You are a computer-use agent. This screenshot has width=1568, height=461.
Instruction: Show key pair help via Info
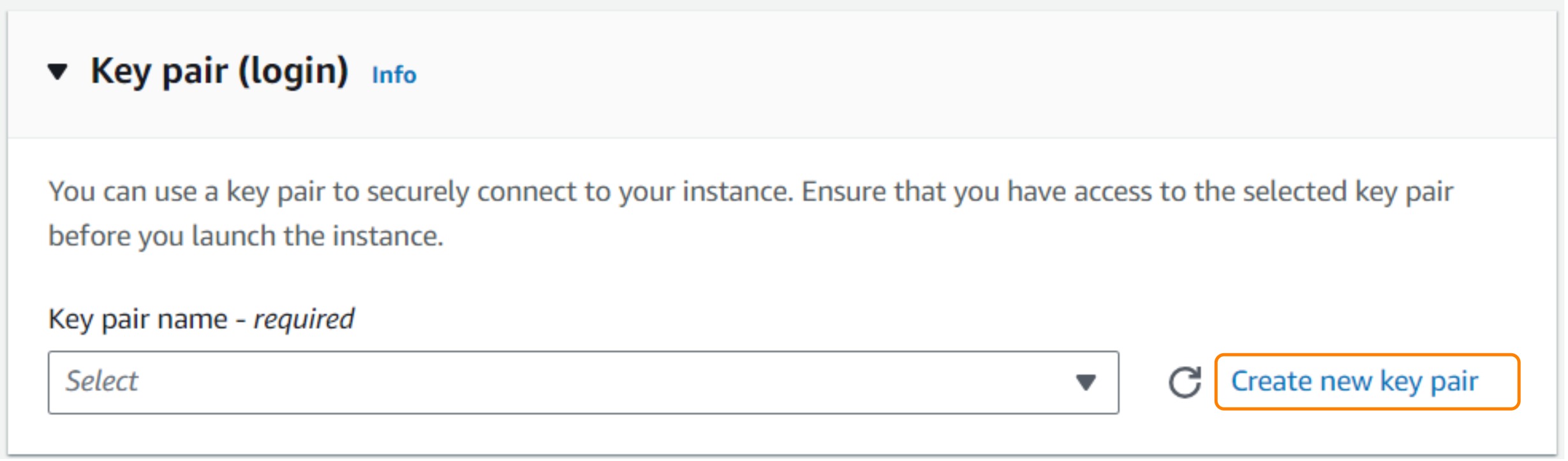click(394, 75)
